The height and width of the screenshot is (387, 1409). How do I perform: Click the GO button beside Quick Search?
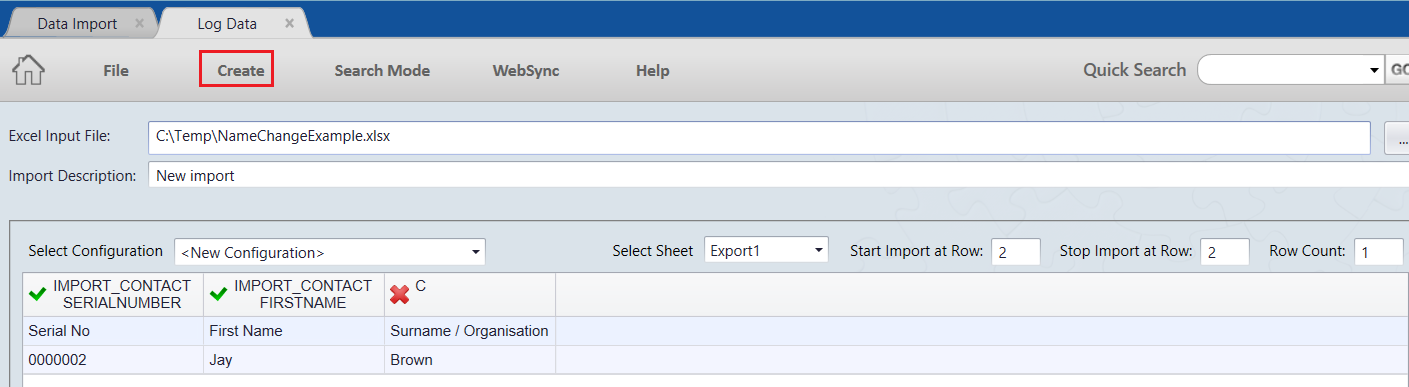coord(1397,71)
